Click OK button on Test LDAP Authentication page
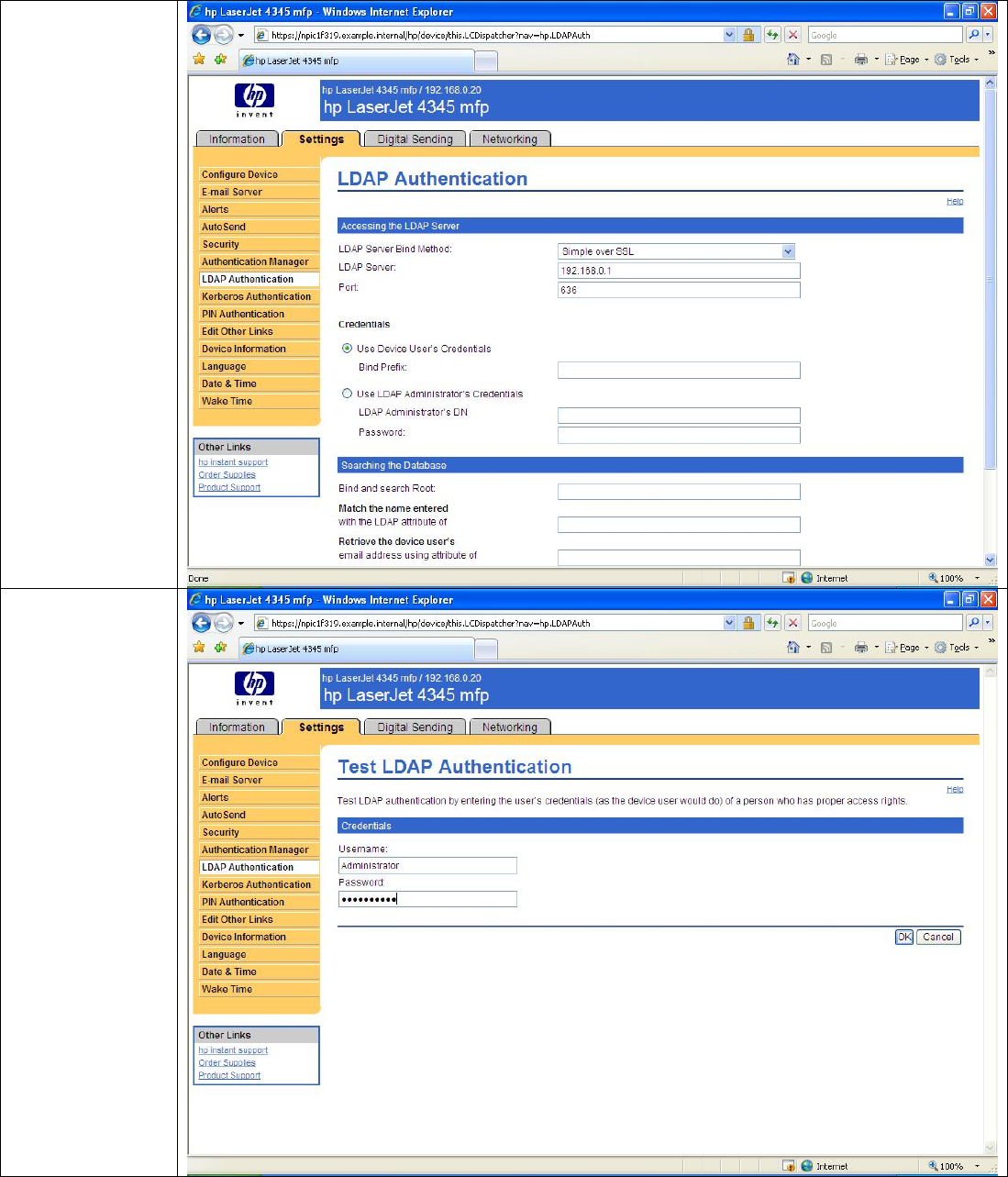This screenshot has width=1008, height=1177. pyautogui.click(x=904, y=937)
